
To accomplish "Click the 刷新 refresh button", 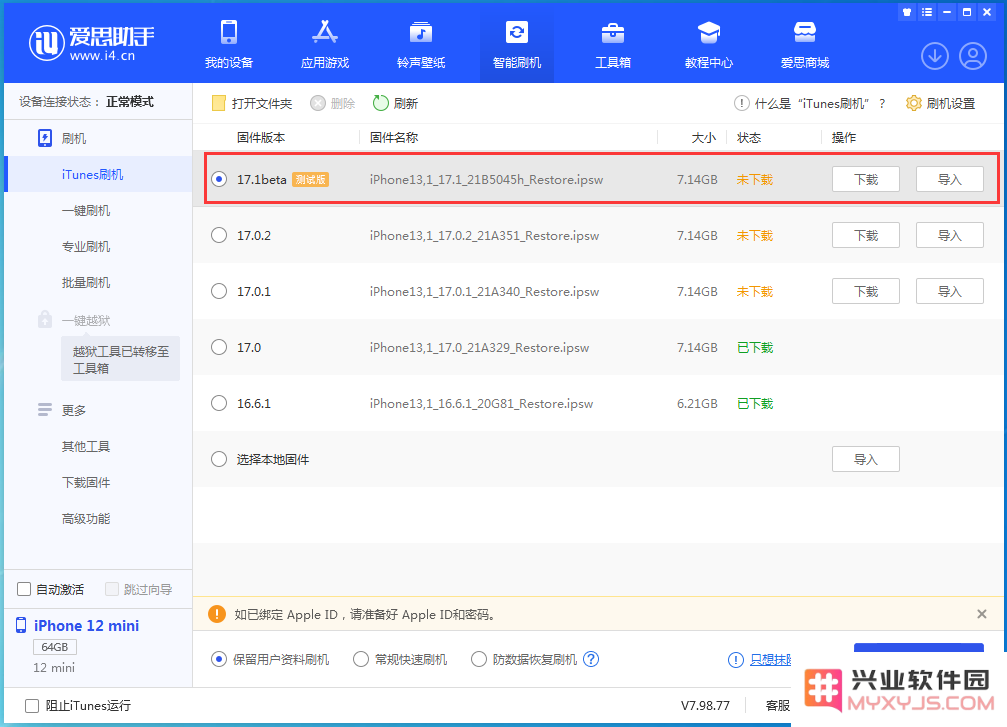I will (x=396, y=103).
